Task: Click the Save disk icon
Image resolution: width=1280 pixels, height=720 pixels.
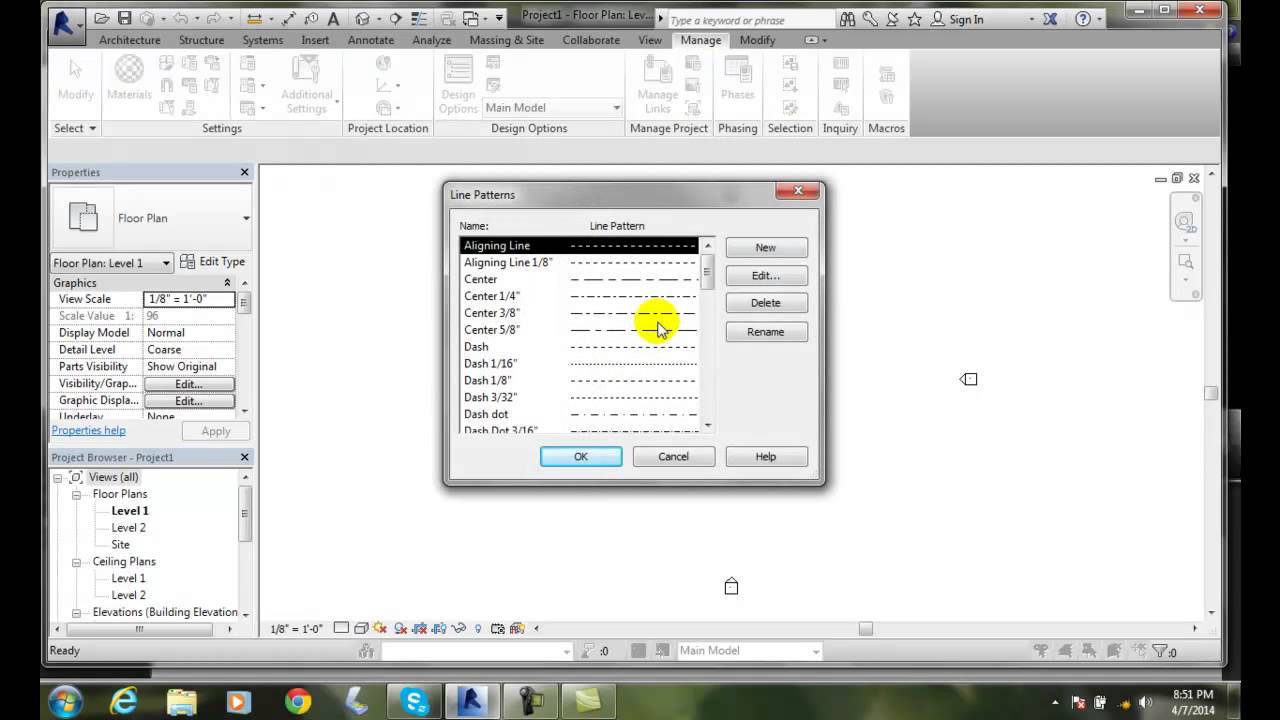Action: (125, 19)
